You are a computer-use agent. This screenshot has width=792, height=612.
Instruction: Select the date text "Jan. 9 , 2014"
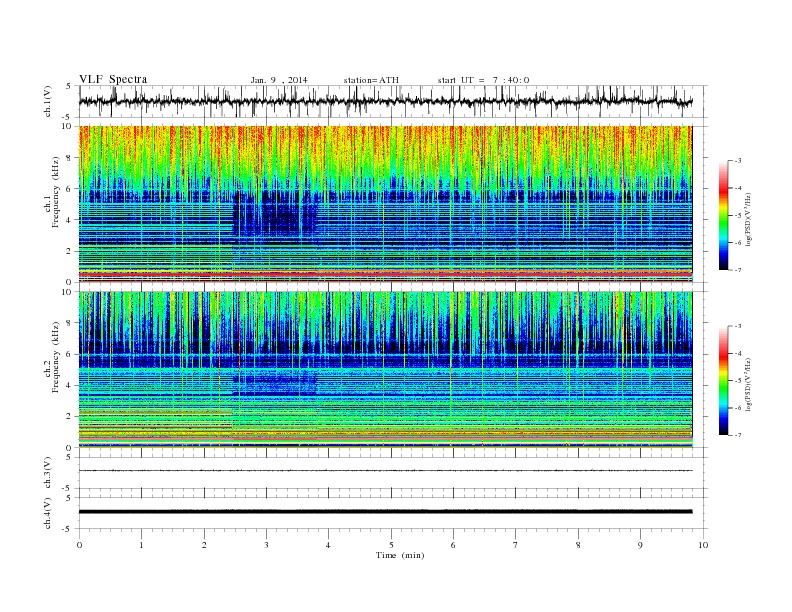[279, 80]
